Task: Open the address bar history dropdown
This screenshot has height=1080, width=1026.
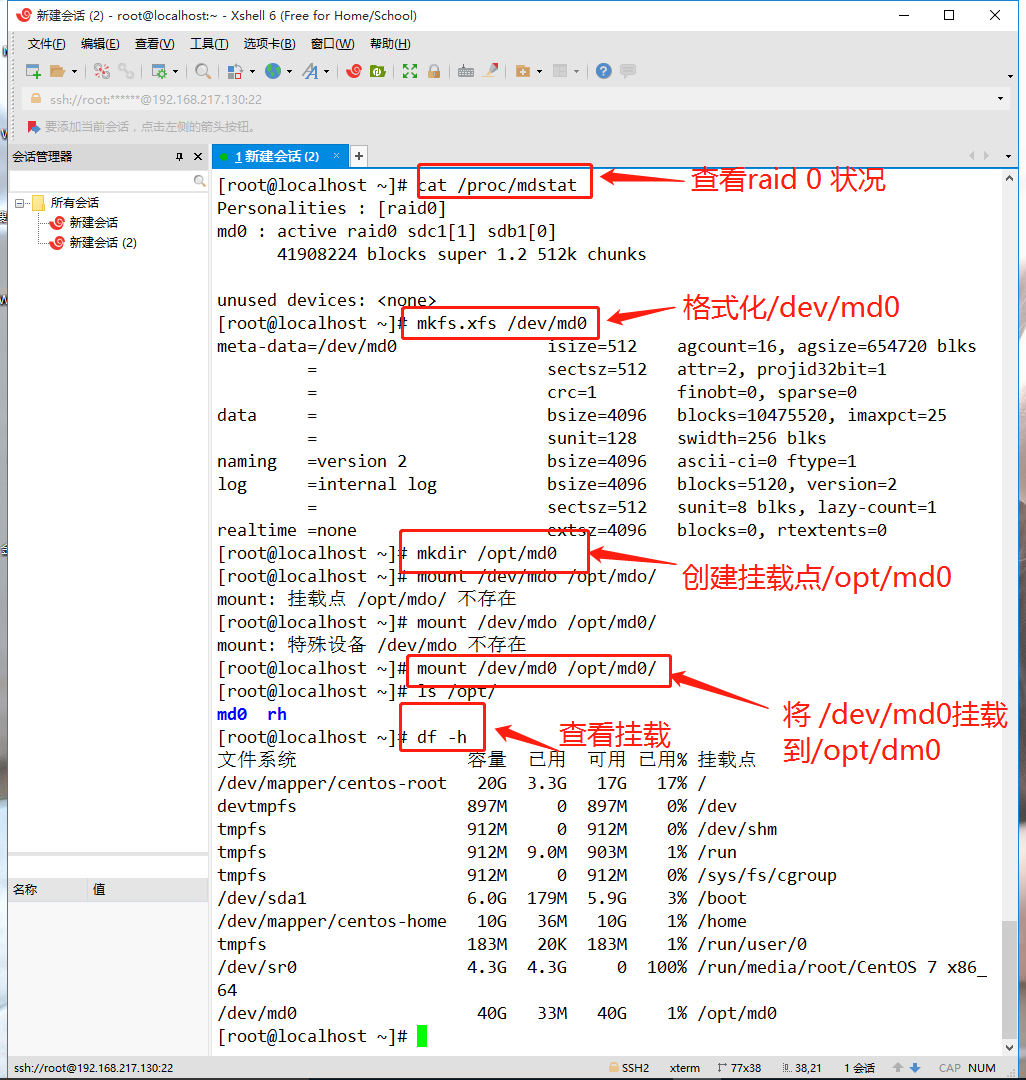Action: 1001,98
